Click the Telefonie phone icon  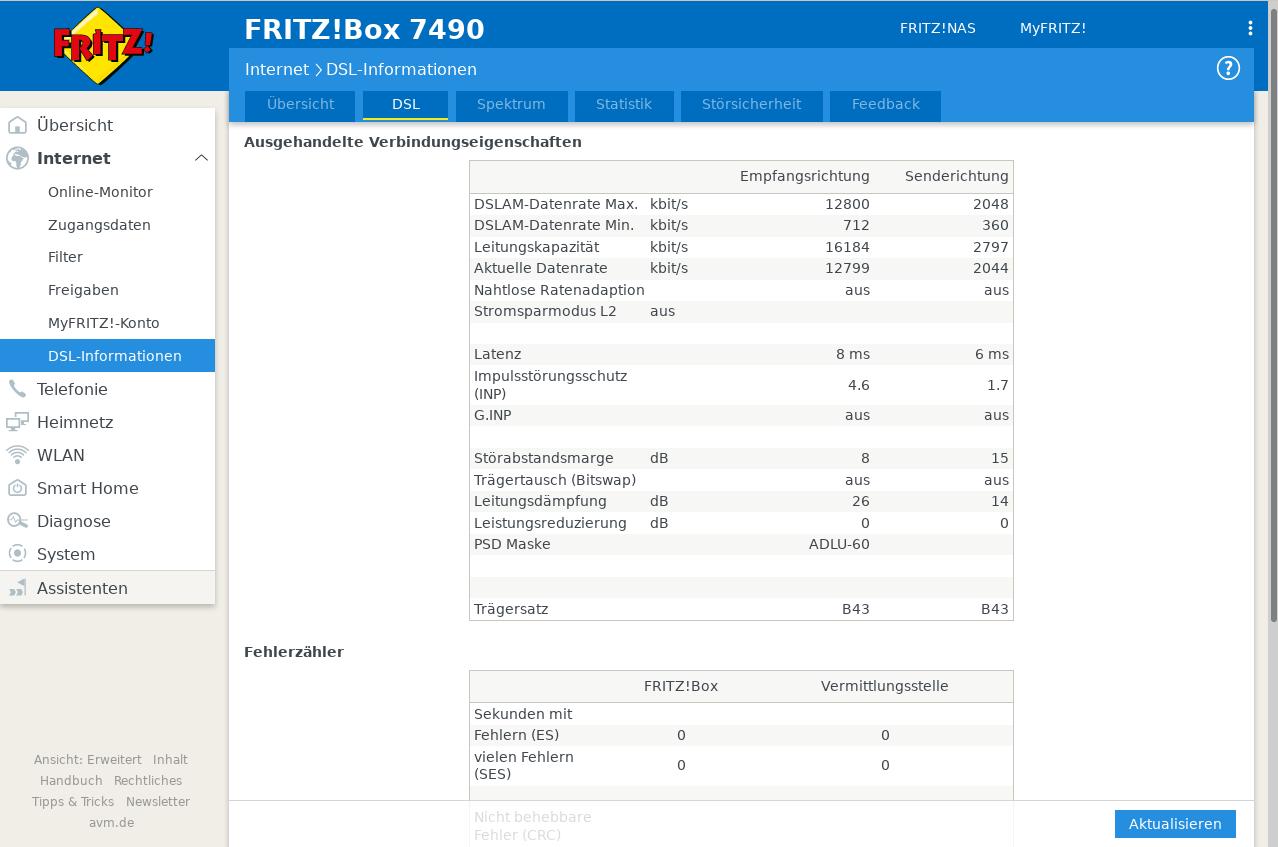coord(17,389)
